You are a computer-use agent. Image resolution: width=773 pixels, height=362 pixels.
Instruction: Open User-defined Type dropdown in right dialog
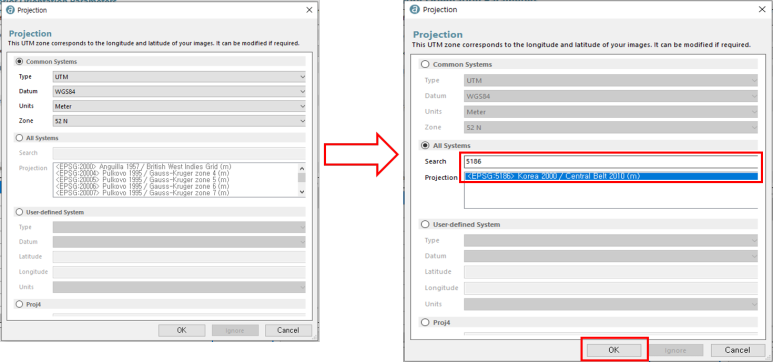click(x=611, y=241)
